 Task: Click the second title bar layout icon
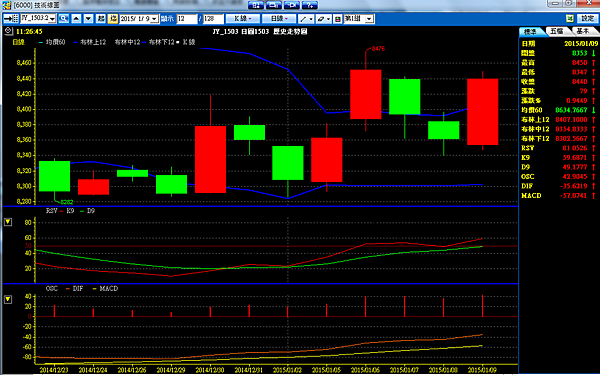(274, 5)
